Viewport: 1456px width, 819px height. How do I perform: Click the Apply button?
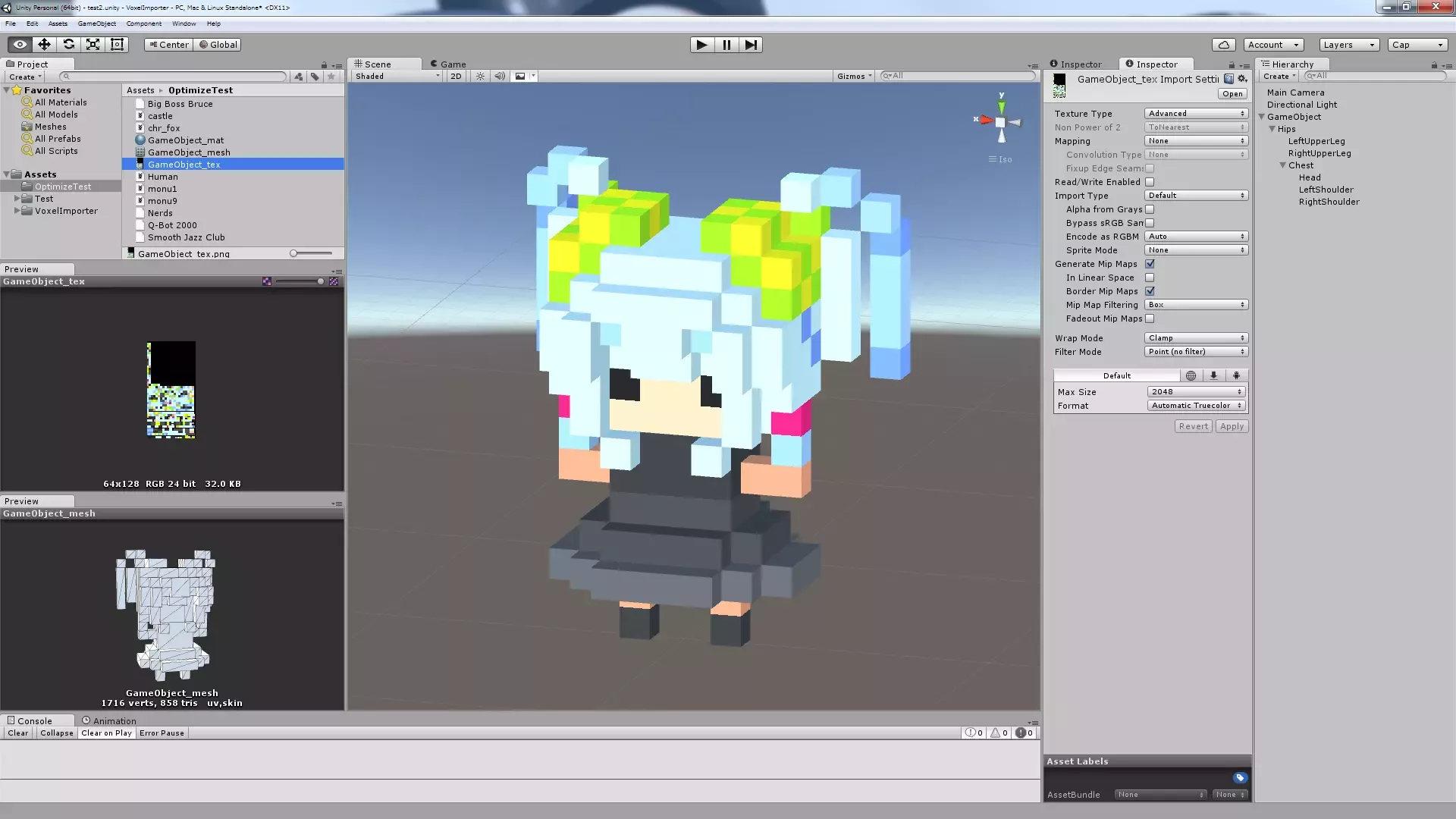(x=1232, y=426)
